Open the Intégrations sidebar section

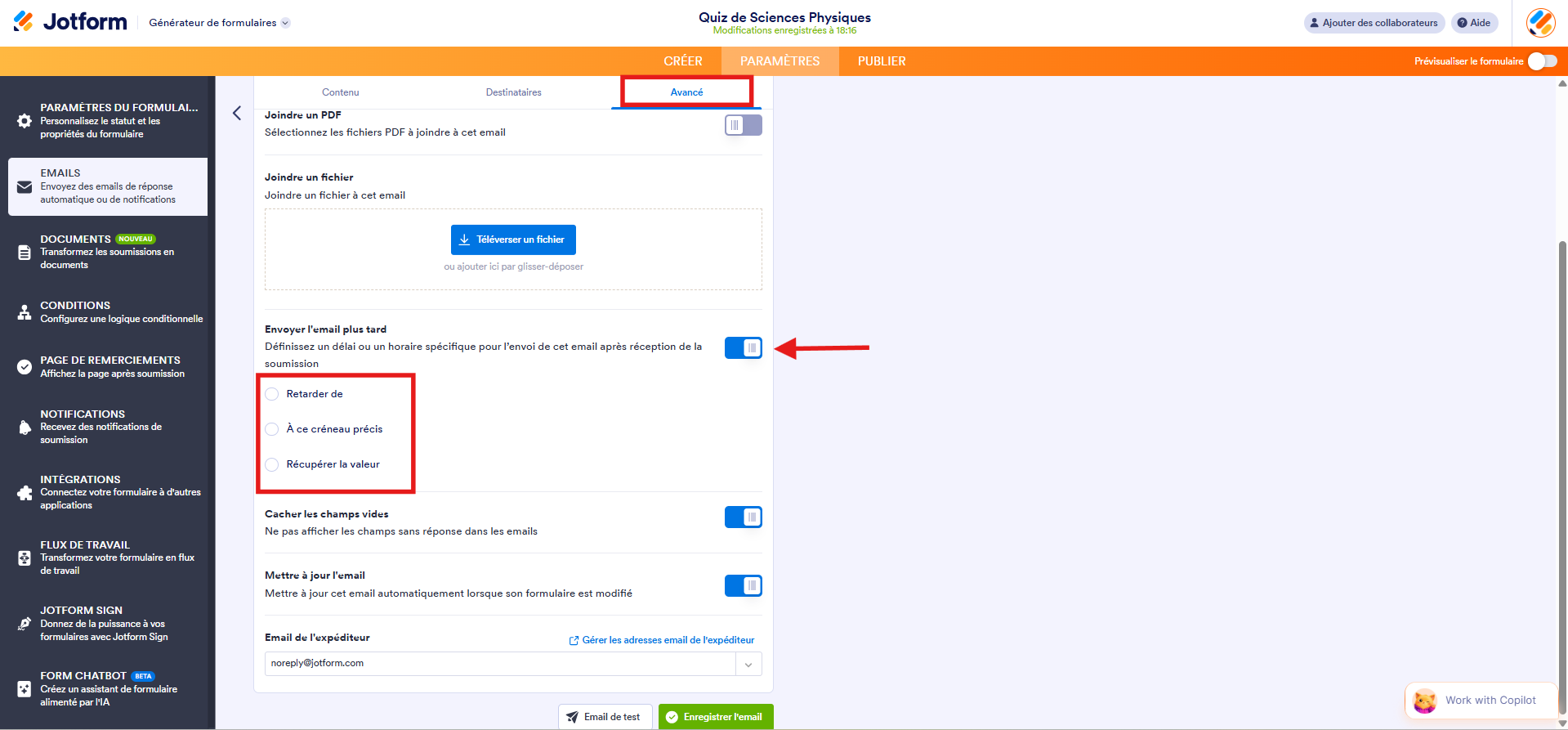pyautogui.click(x=108, y=492)
